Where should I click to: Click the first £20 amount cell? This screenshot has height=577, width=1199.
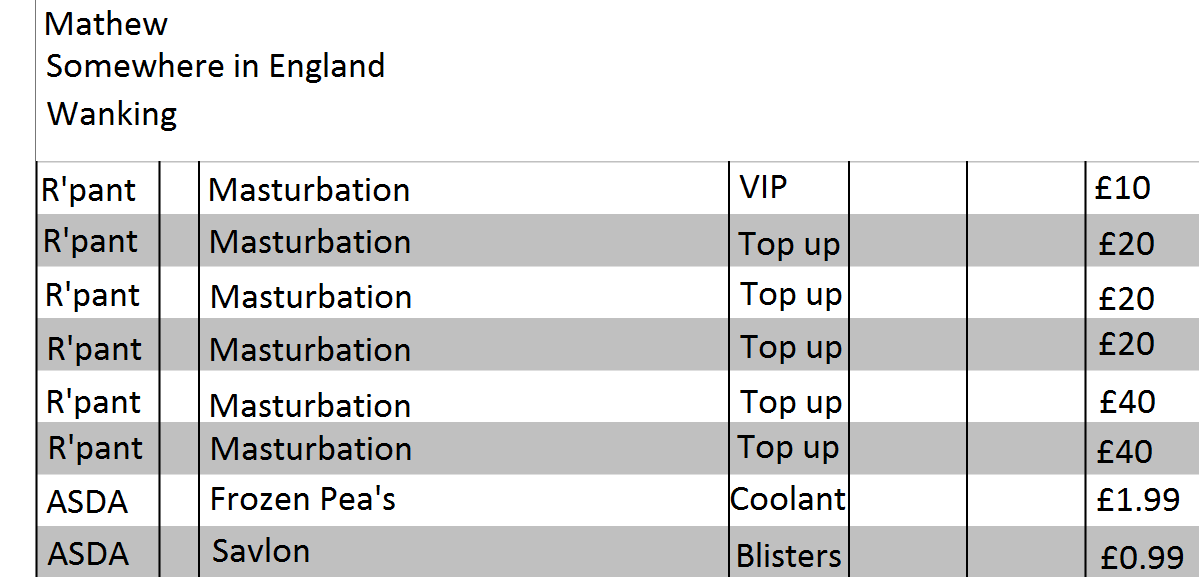coord(1142,241)
